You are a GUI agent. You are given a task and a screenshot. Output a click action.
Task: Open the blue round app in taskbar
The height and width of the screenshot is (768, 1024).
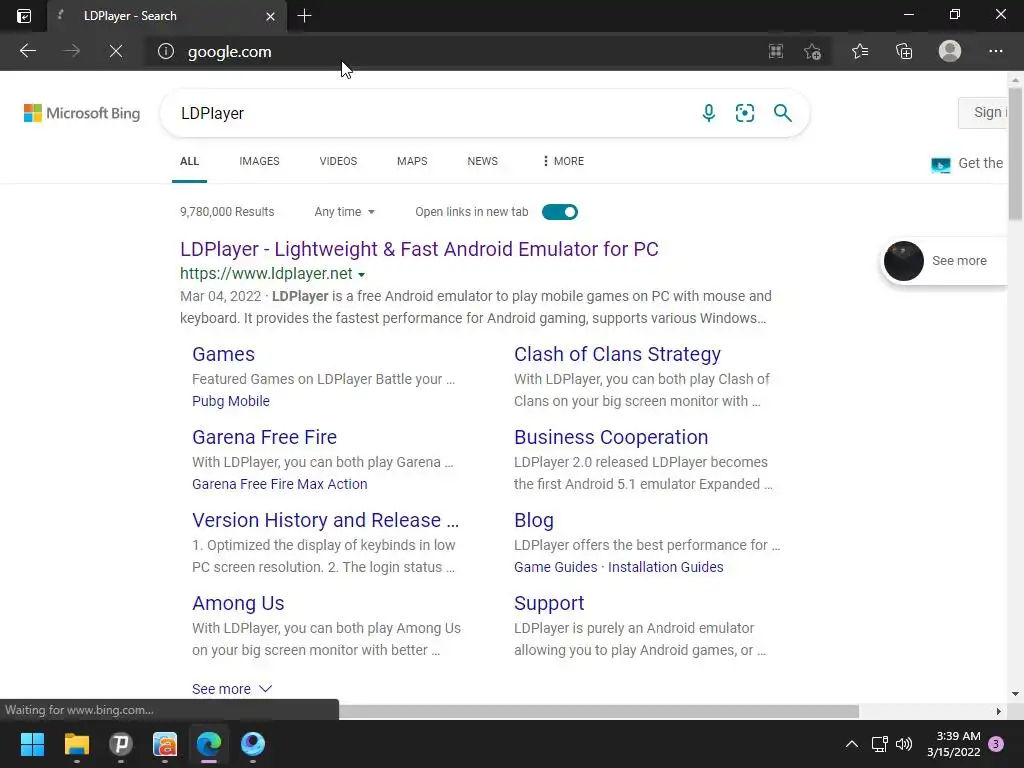point(253,744)
